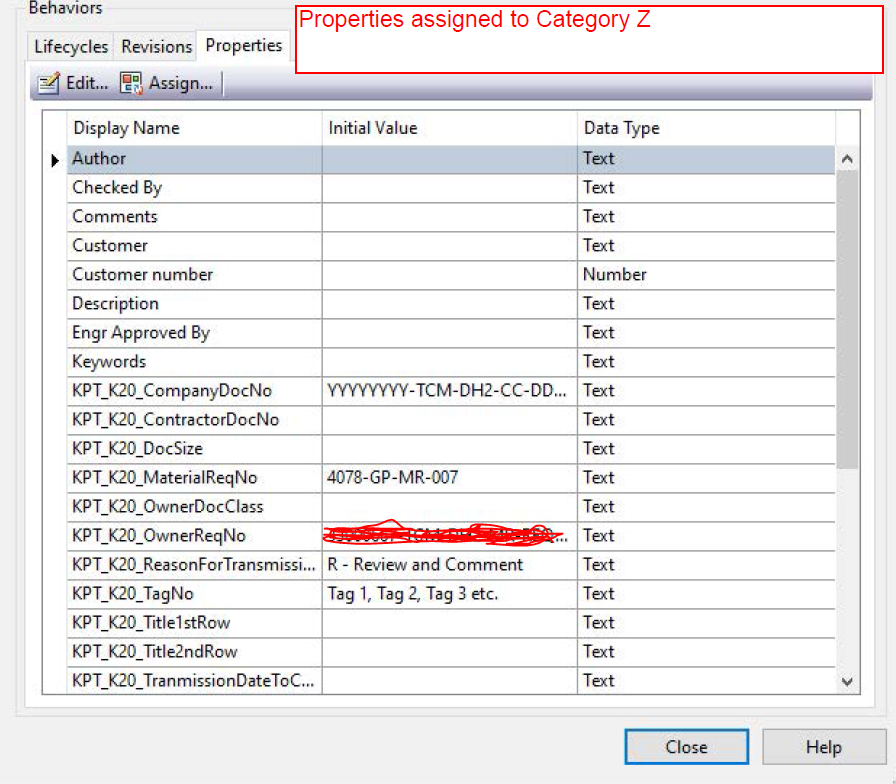This screenshot has height=784, width=896.
Task: Click the Close button
Action: point(686,746)
